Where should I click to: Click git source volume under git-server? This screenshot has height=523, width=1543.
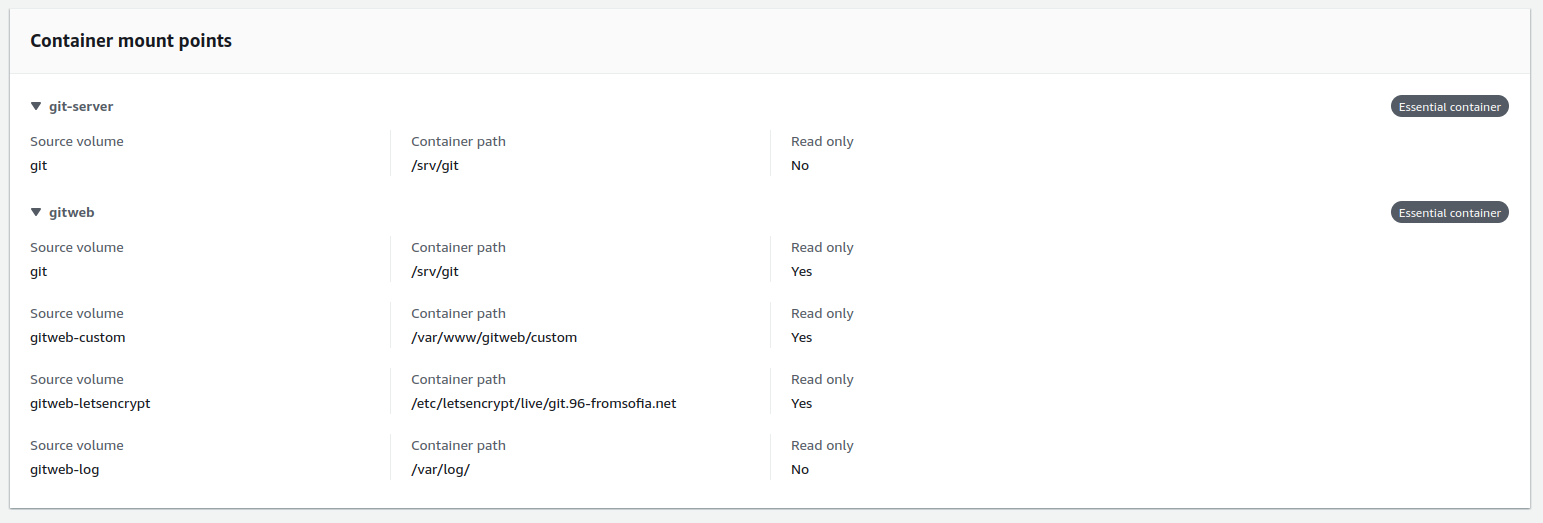39,165
